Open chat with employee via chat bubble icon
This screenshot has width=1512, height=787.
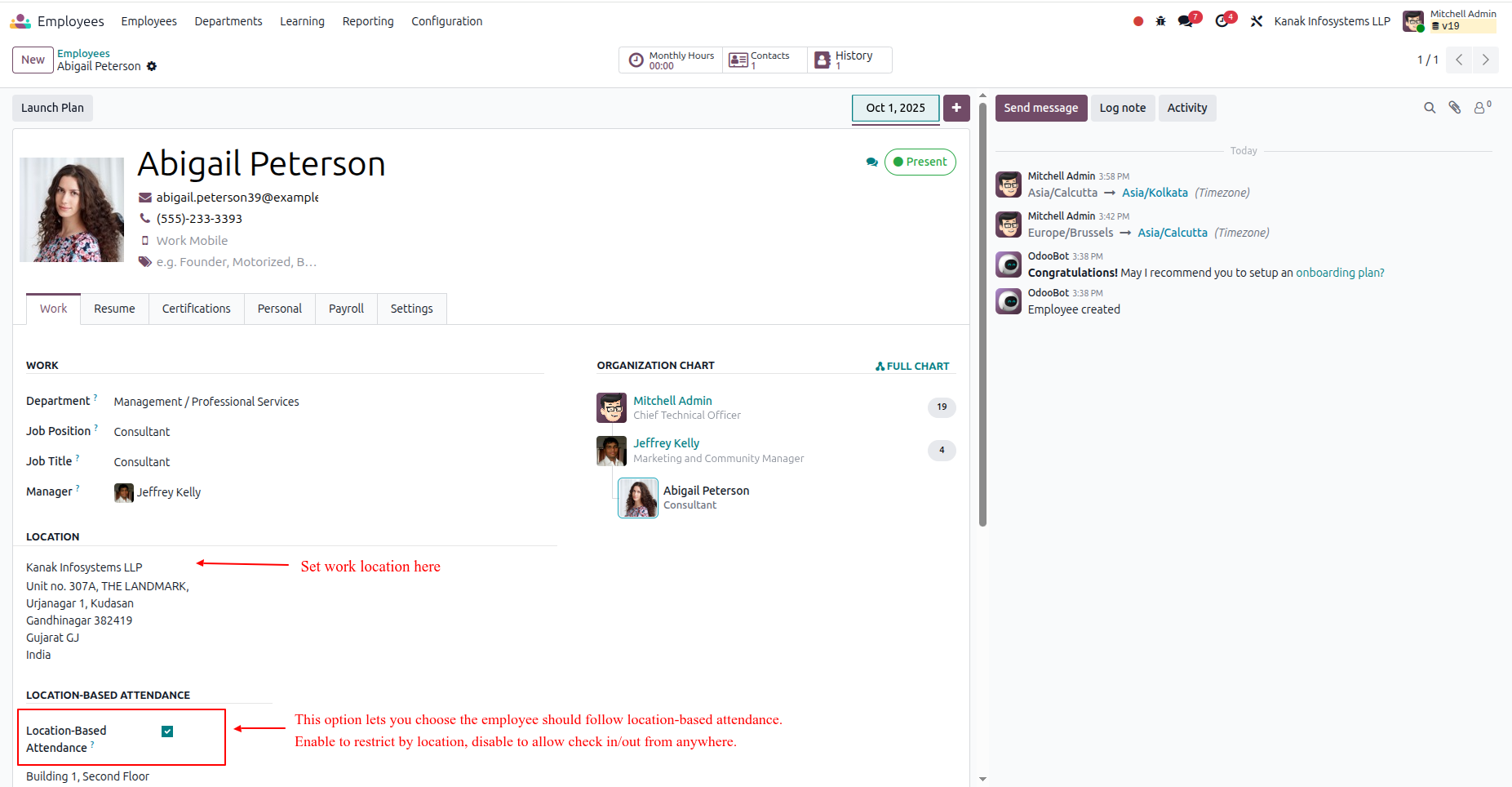872,162
